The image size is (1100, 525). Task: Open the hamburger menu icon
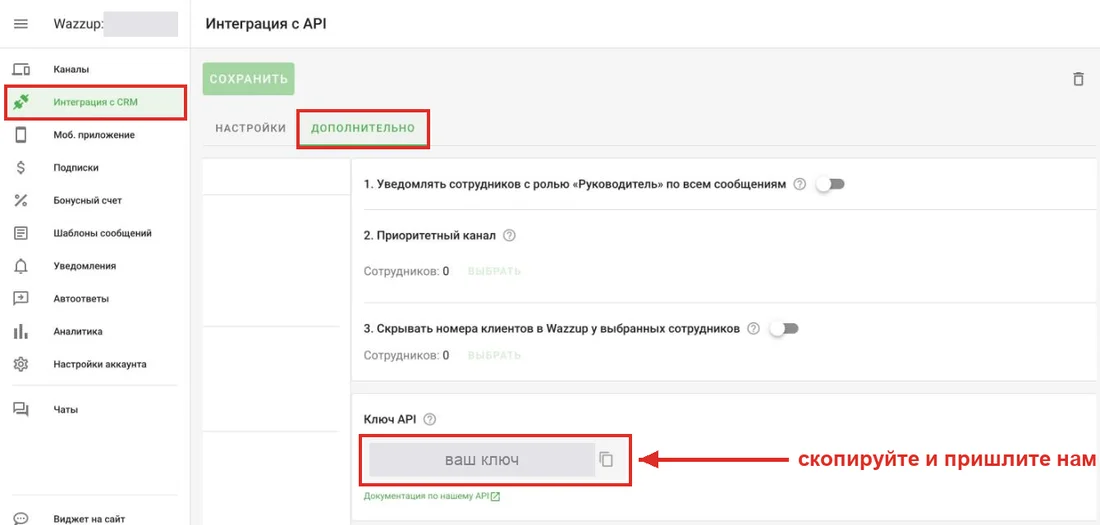pos(21,24)
